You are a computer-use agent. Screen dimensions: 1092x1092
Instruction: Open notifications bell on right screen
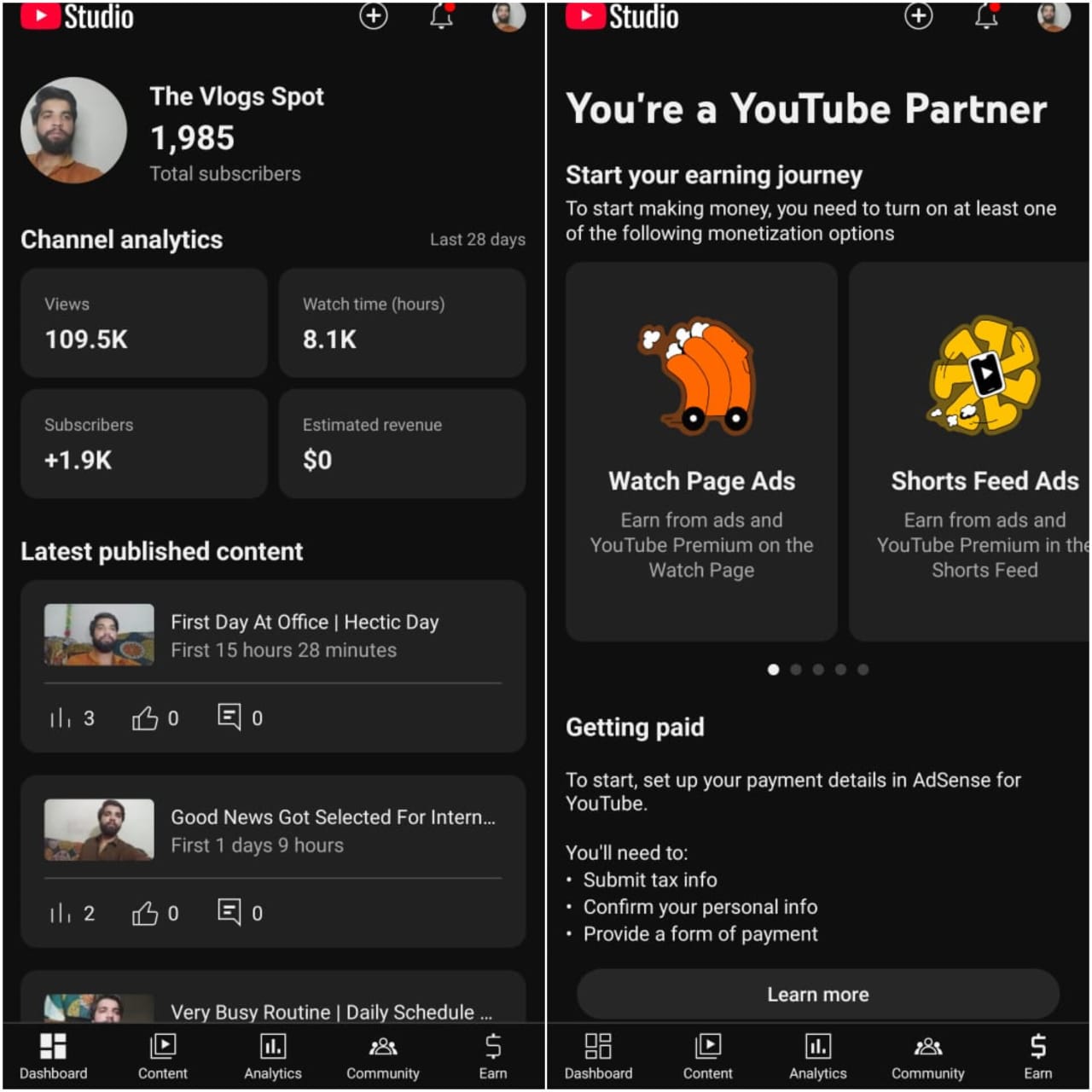[987, 15]
